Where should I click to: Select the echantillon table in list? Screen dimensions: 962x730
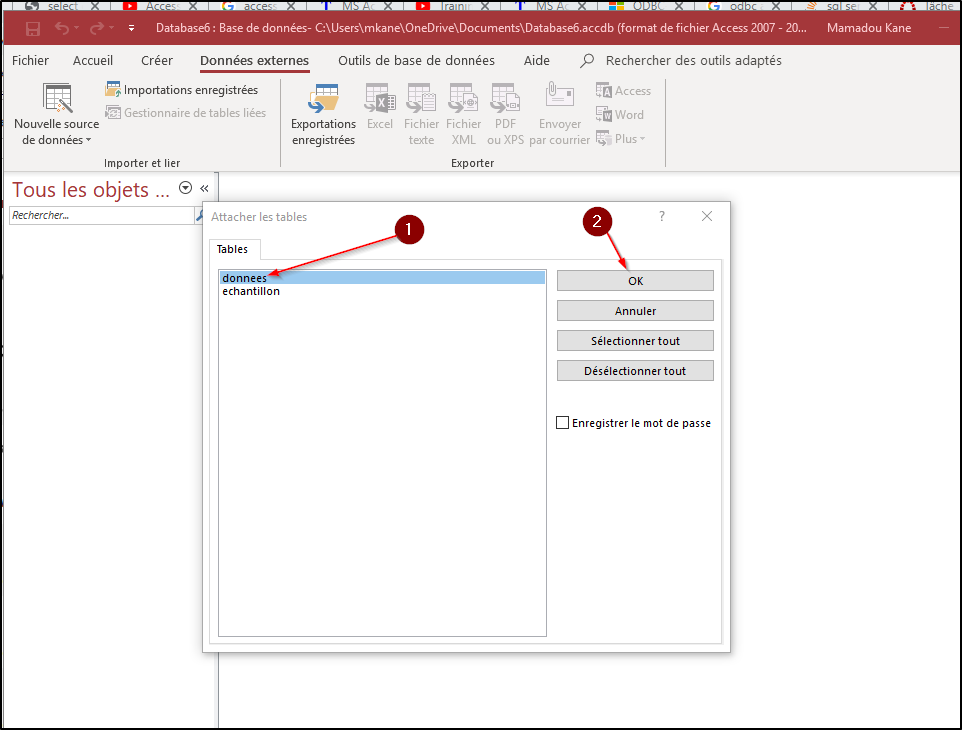coord(251,292)
